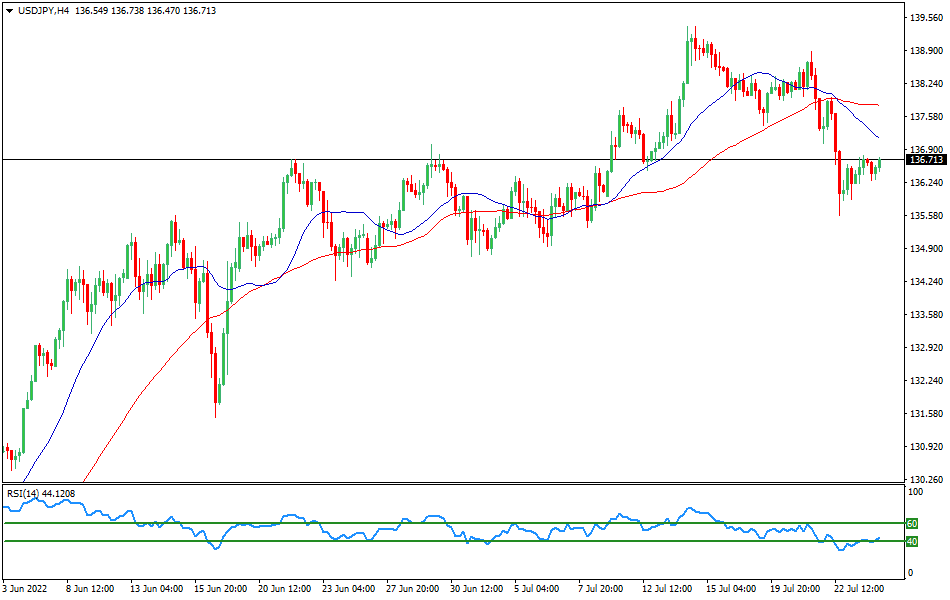
Task: Select the 3 Jun 2022 timeline label
Action: (x=28, y=589)
